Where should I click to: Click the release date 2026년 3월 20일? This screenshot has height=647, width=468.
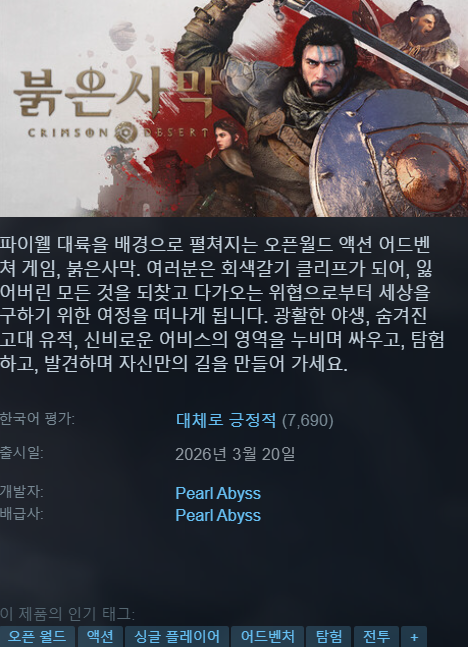(235, 454)
